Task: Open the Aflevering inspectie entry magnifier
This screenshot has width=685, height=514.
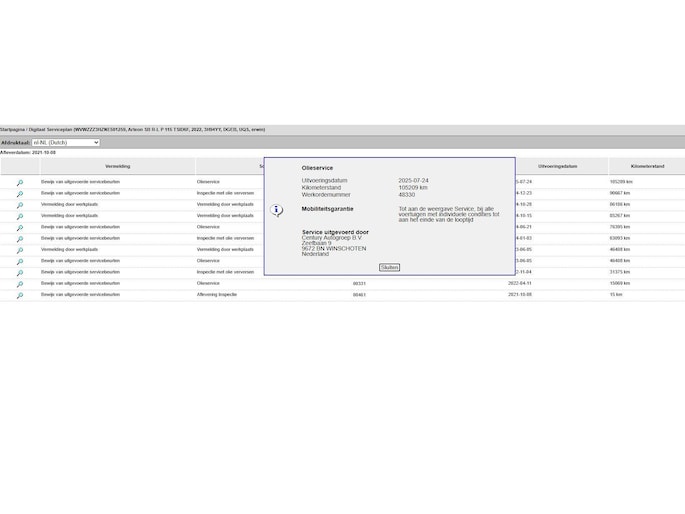Action: pos(19,295)
